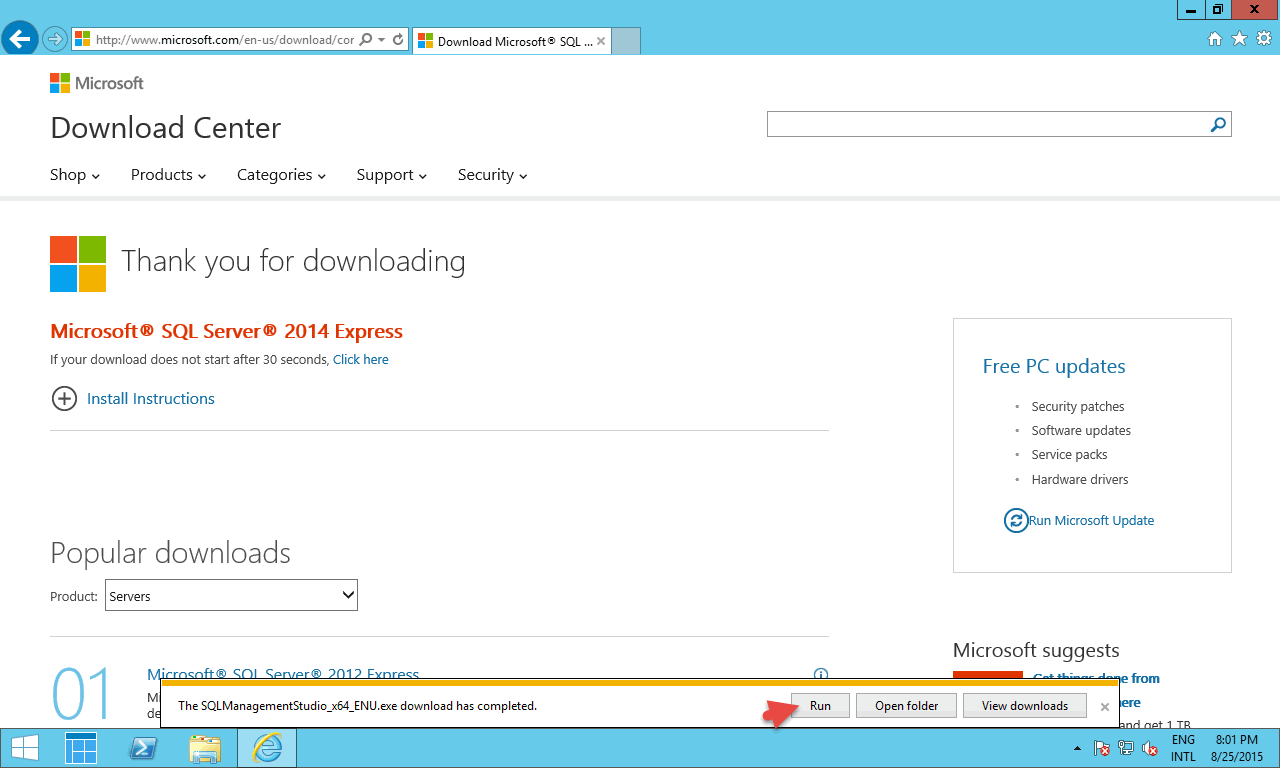Click the large Microsoft four-color logo

point(78,264)
